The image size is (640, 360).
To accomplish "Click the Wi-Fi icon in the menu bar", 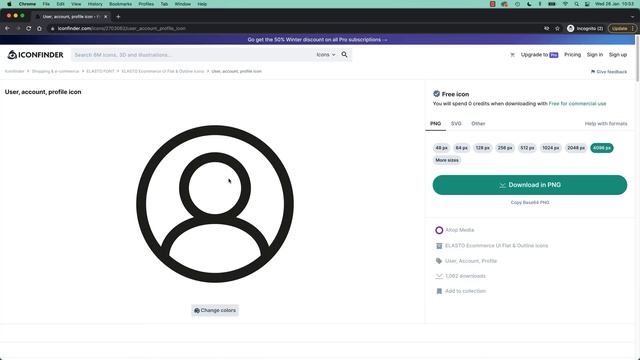I will pos(565,4).
